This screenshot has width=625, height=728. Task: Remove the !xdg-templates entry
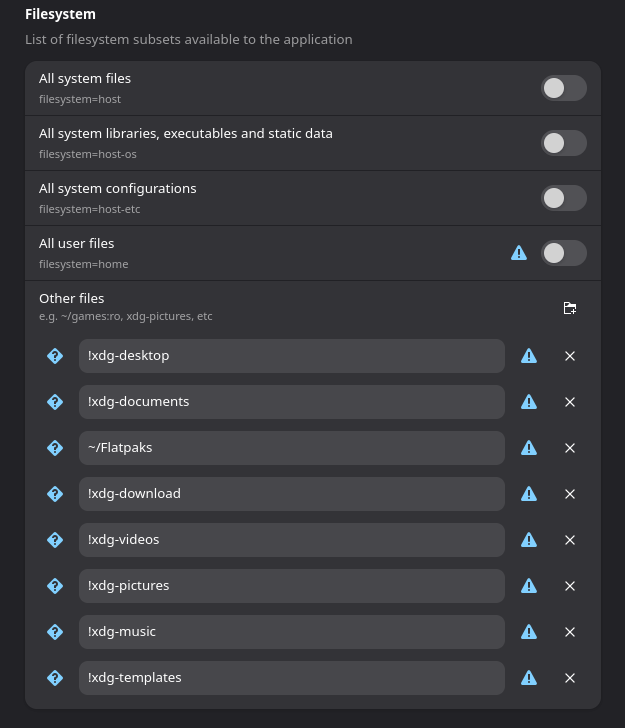click(x=570, y=678)
